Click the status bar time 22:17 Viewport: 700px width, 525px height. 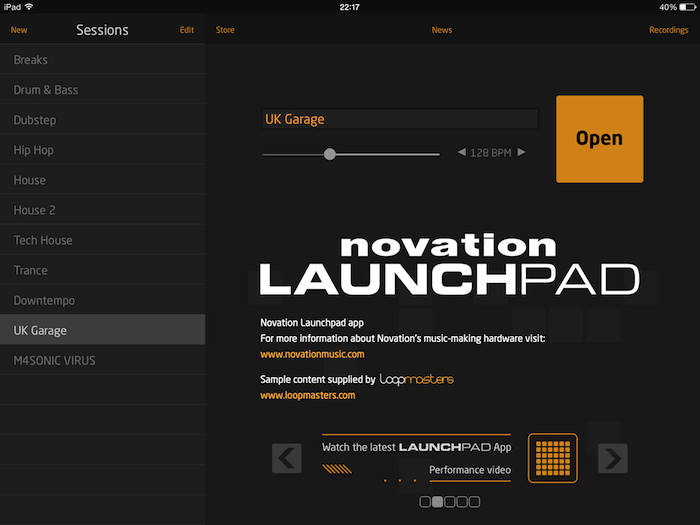coord(350,7)
